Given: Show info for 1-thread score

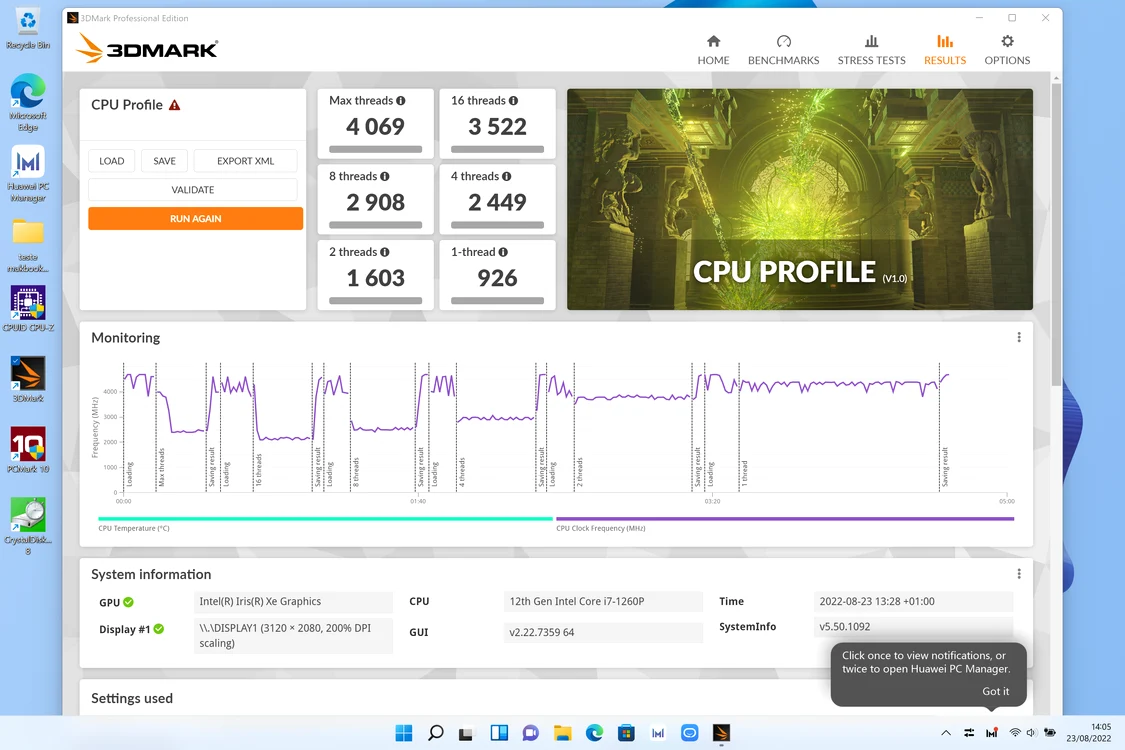Looking at the screenshot, I should point(503,252).
